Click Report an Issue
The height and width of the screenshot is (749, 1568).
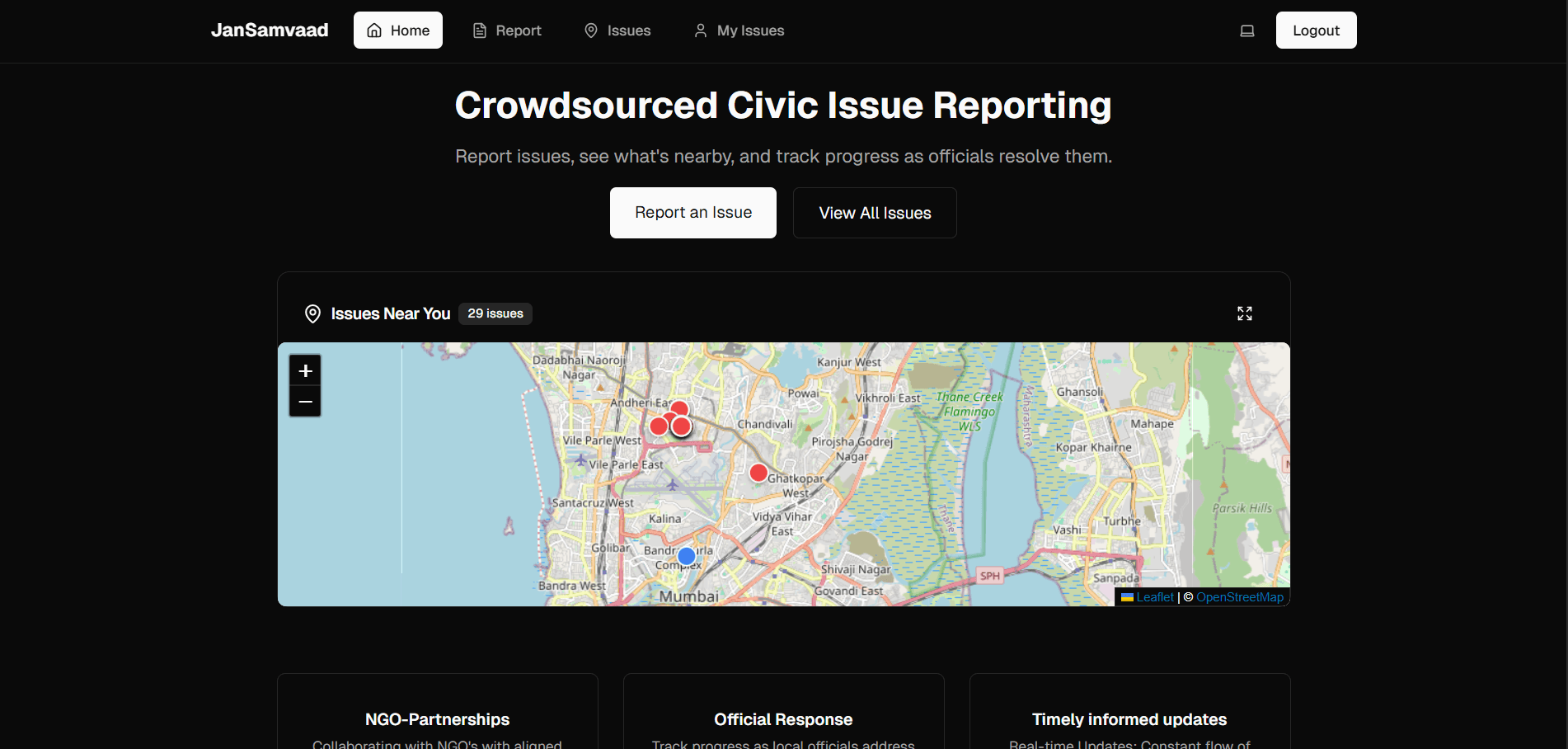(692, 212)
